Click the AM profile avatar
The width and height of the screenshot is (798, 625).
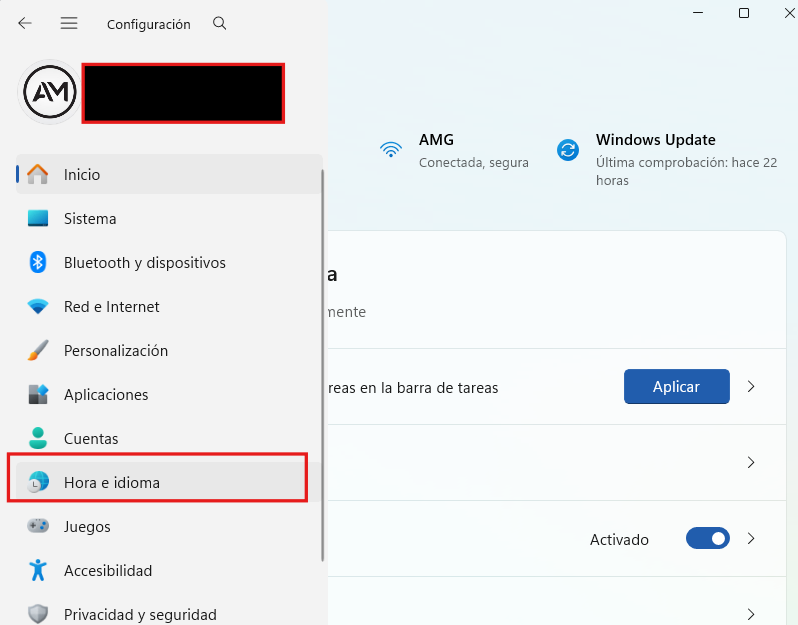click(x=49, y=92)
